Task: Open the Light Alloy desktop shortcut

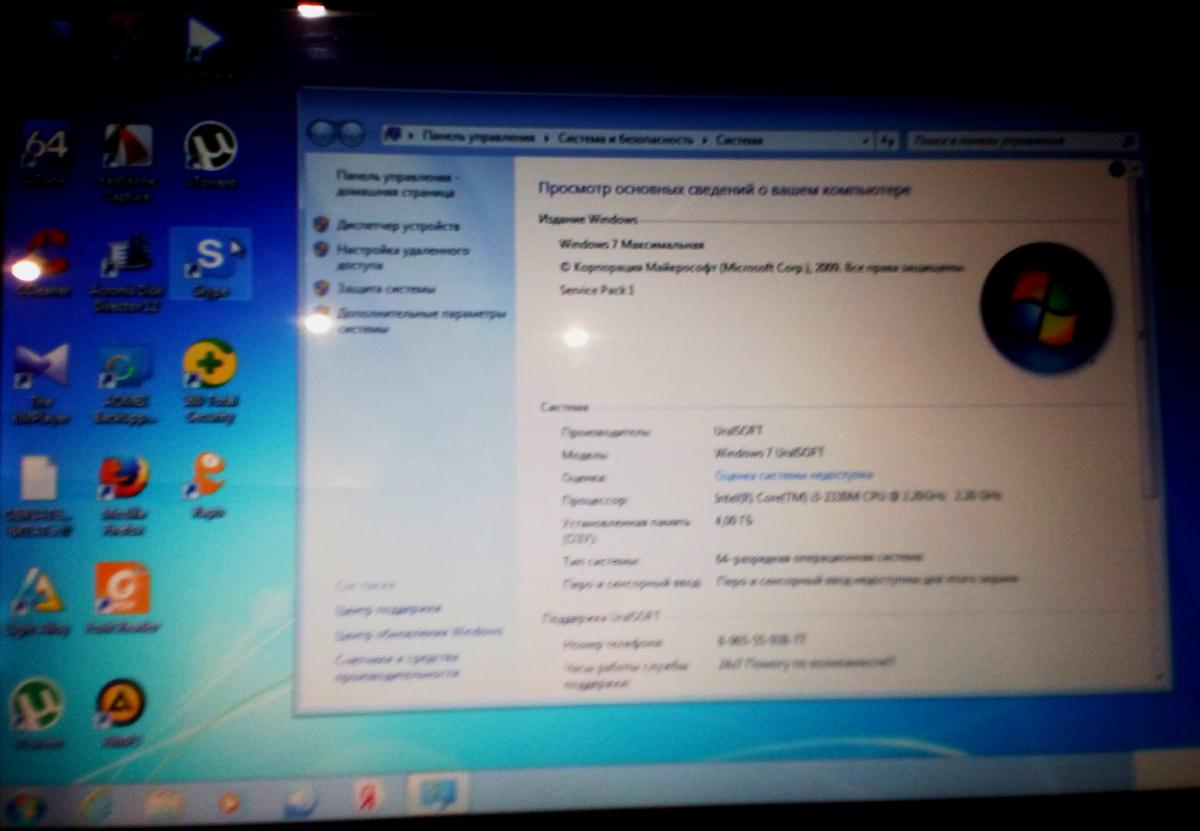Action: [x=38, y=601]
